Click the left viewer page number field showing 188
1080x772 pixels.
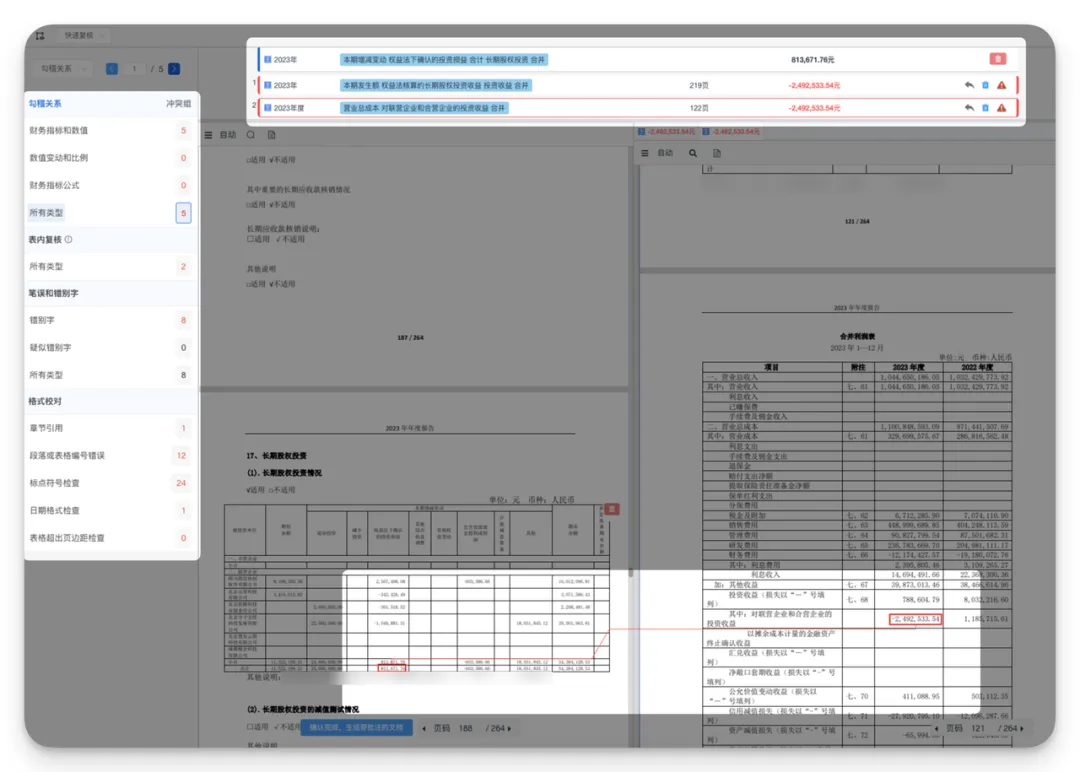pos(466,728)
